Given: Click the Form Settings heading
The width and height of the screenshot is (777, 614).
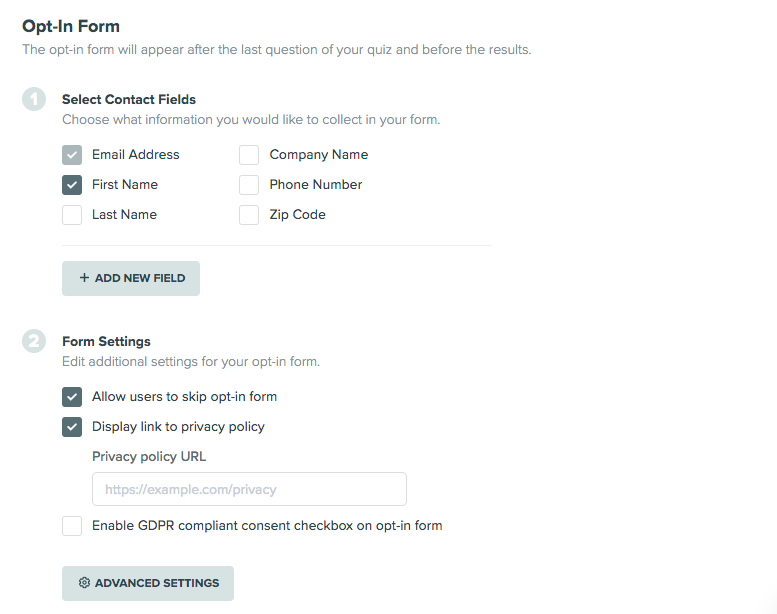Looking at the screenshot, I should (x=106, y=341).
